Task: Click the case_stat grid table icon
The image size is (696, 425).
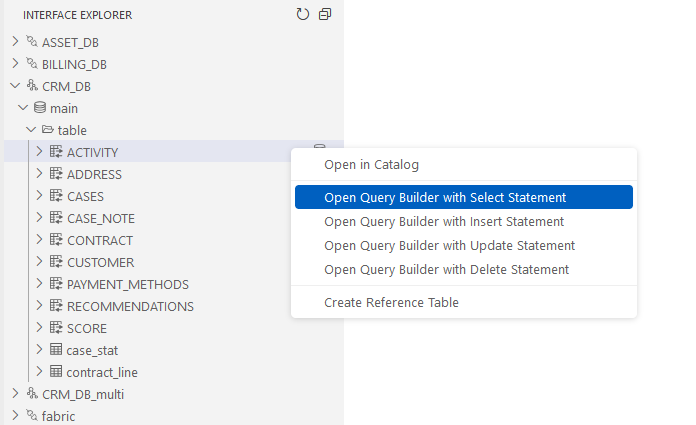Action: point(56,350)
